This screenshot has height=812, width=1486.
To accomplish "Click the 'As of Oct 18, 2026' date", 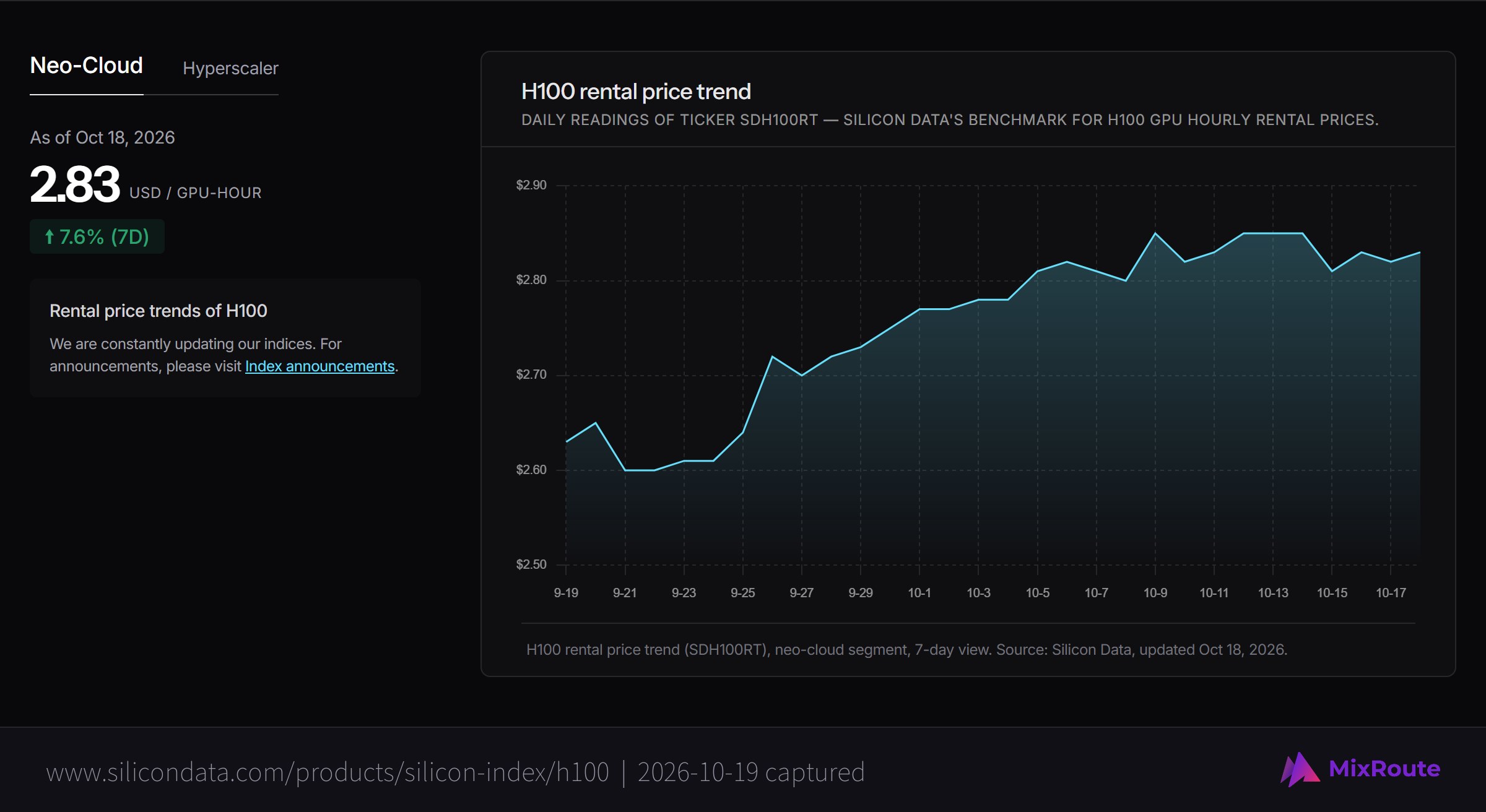I will click(x=103, y=137).
